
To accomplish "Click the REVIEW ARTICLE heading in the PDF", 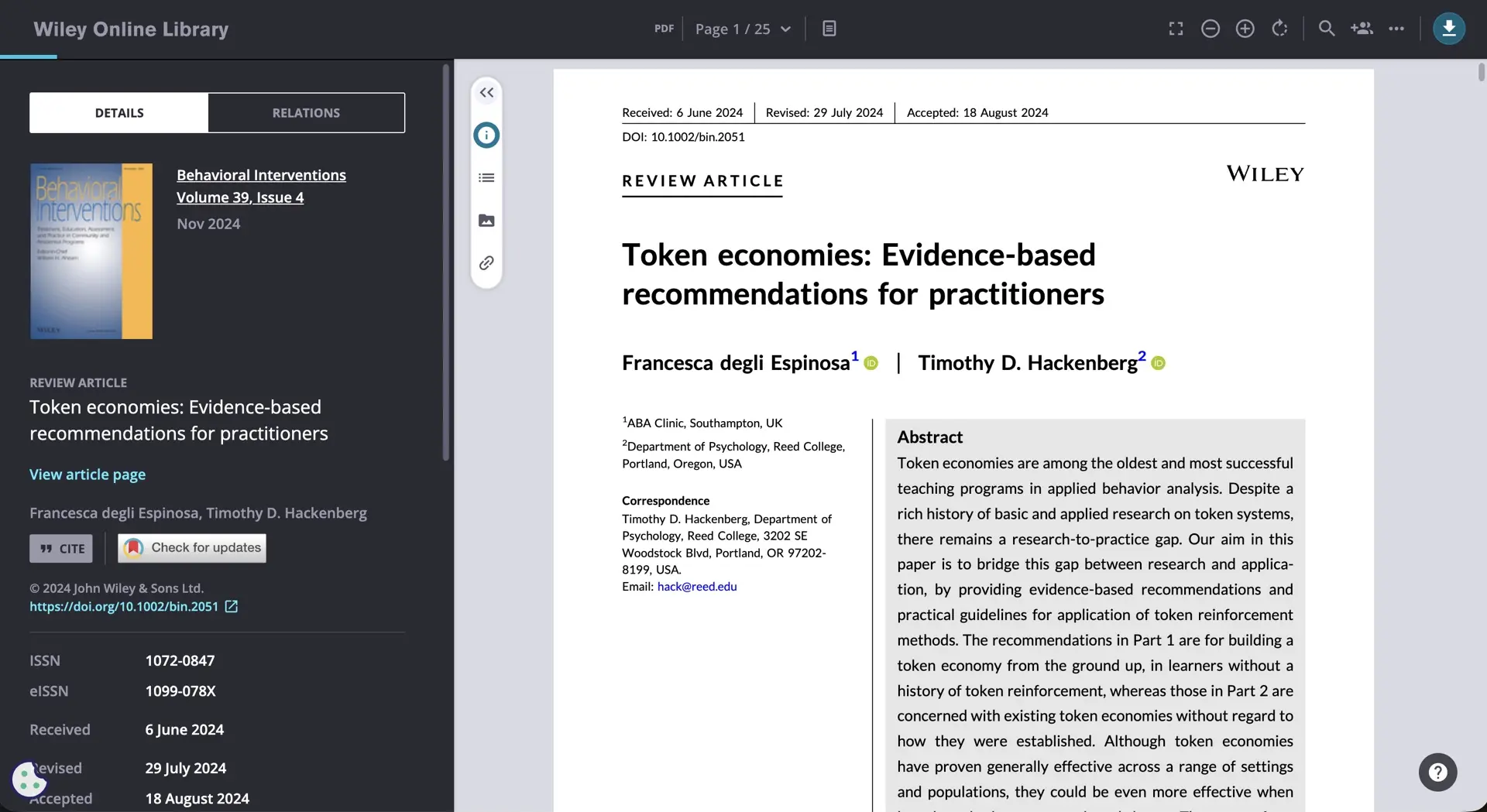I will click(702, 181).
